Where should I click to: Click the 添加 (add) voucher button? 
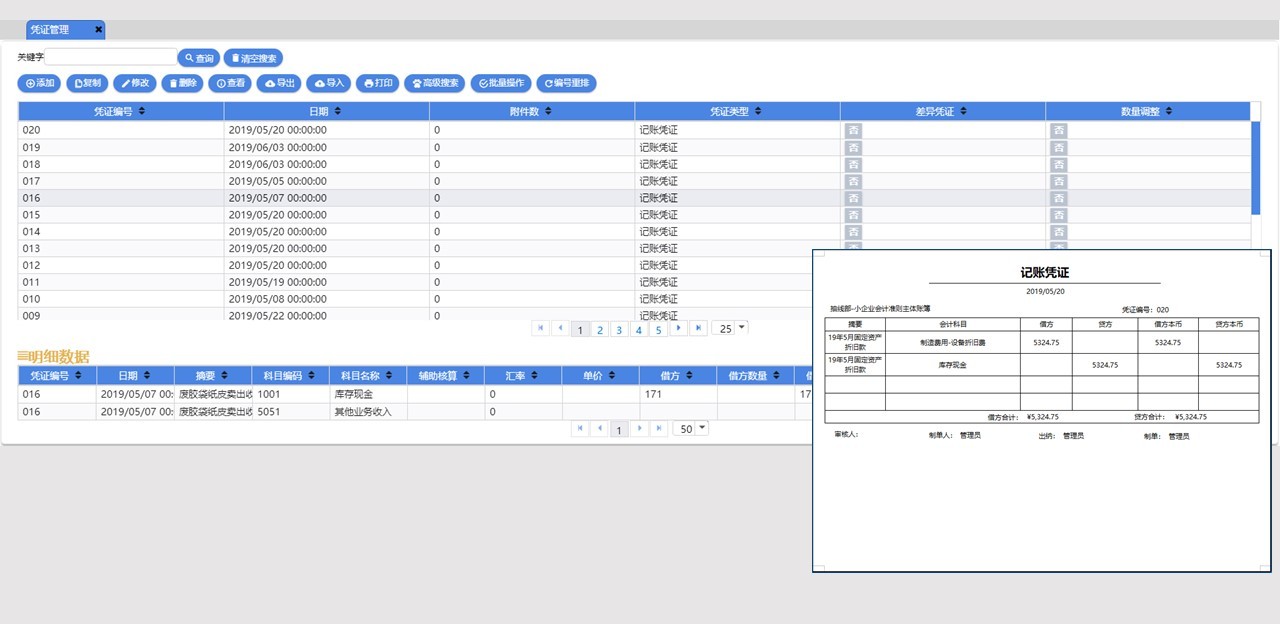(x=40, y=83)
